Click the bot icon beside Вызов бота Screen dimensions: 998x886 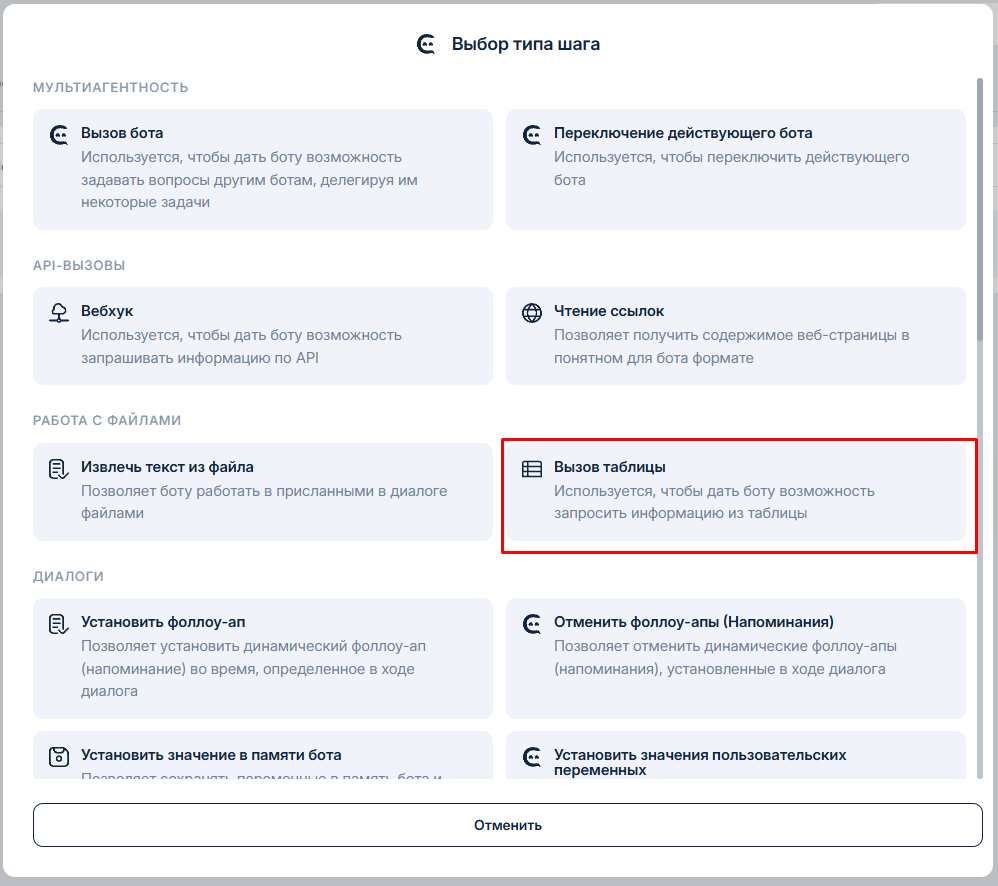tap(58, 134)
